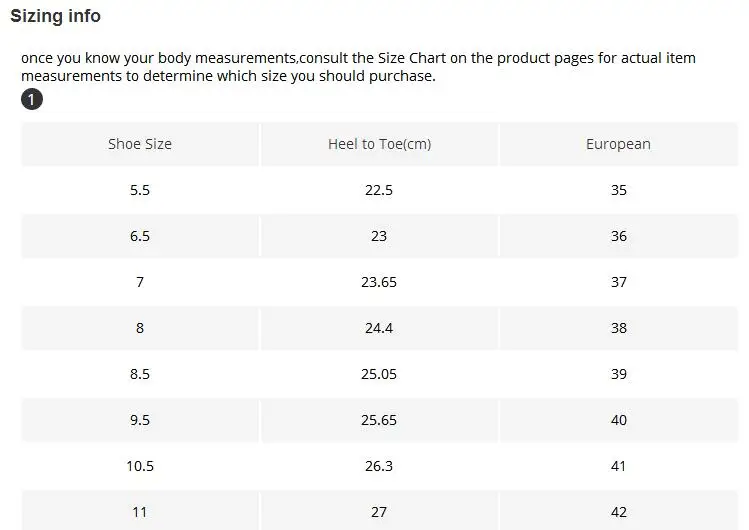Screen dimensions: 749x530
Task: Select the European column header
Action: coord(618,144)
